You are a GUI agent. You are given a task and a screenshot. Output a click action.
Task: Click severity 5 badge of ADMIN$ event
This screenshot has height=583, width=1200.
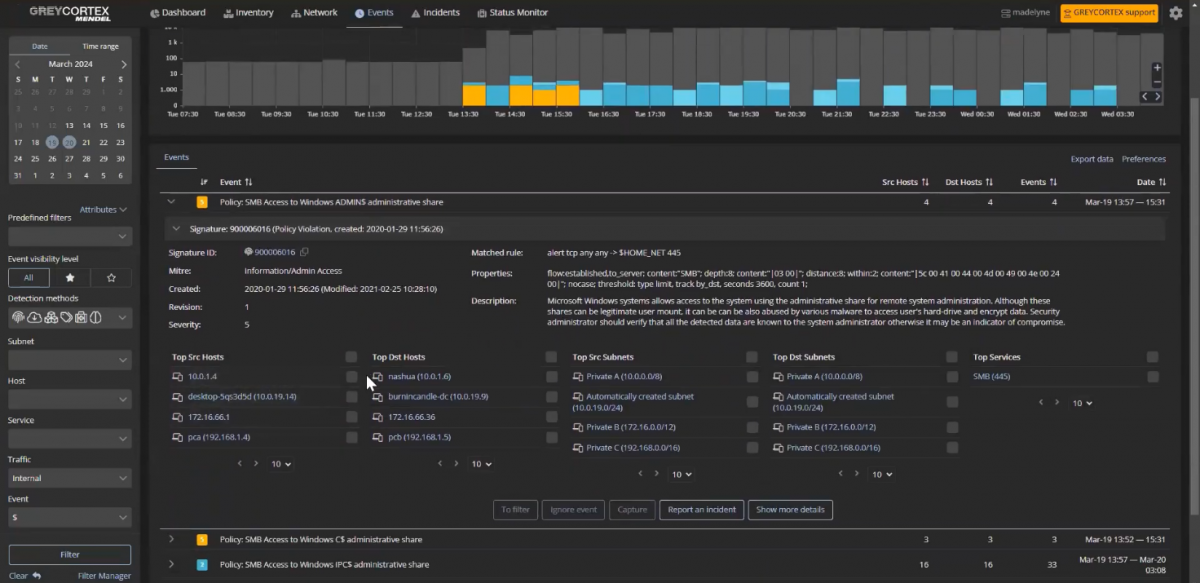click(201, 202)
